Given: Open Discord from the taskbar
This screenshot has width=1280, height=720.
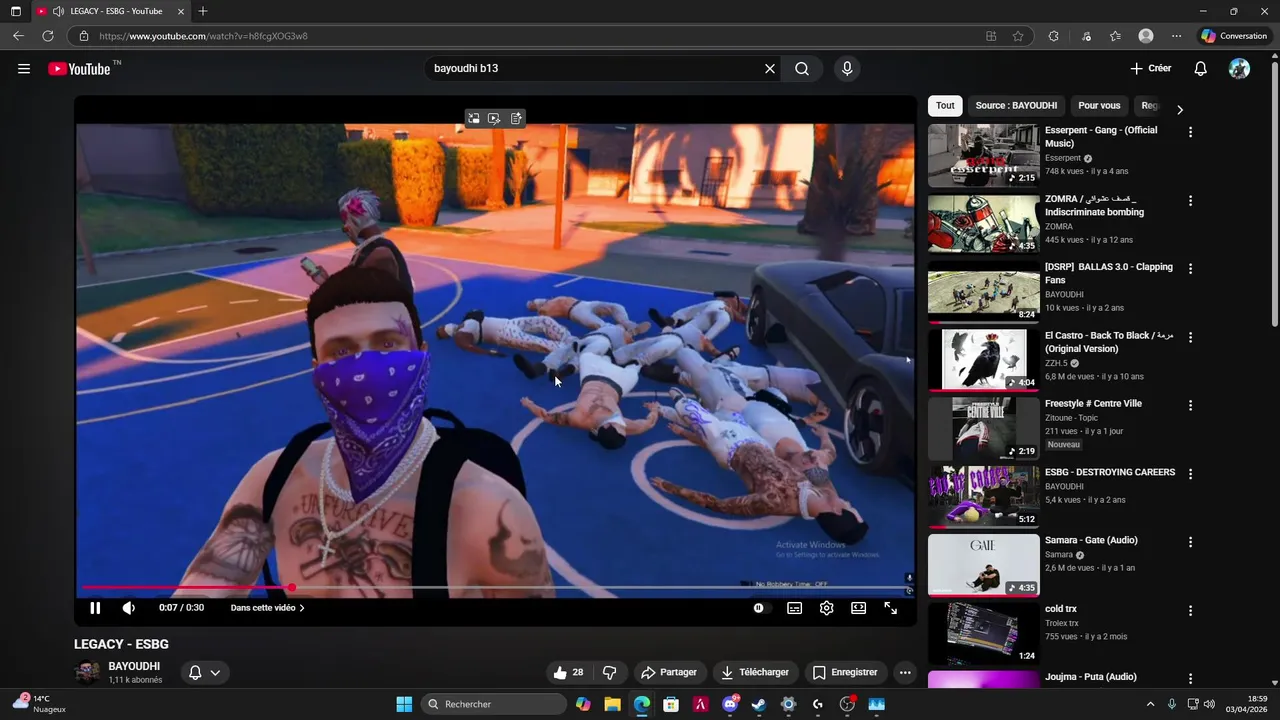Looking at the screenshot, I should pos(730,704).
